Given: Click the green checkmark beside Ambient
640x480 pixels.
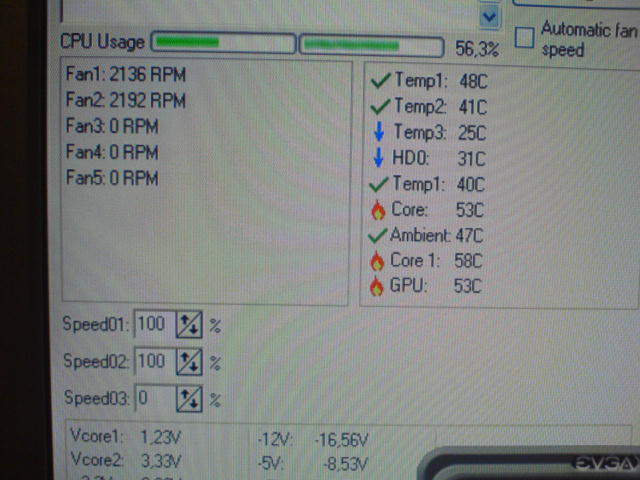Looking at the screenshot, I should click(377, 236).
